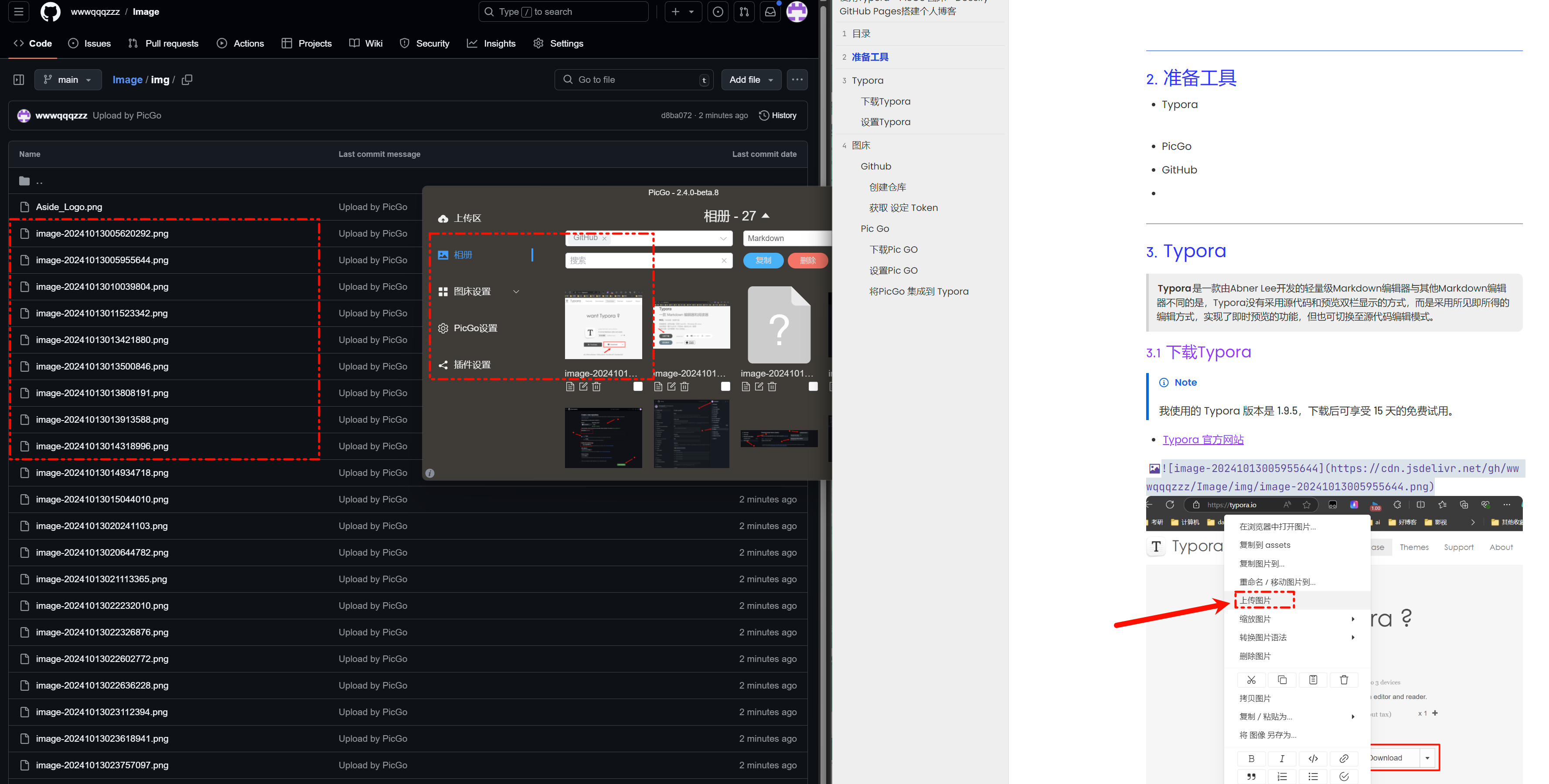The width and height of the screenshot is (1549, 784).
Task: Open the three-dot more options beside Add file
Action: point(797,79)
